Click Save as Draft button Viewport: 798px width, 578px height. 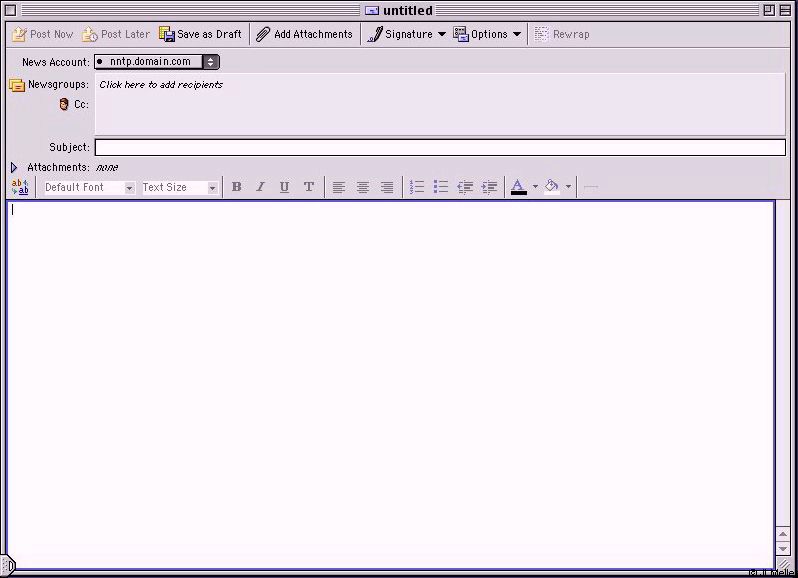200,34
